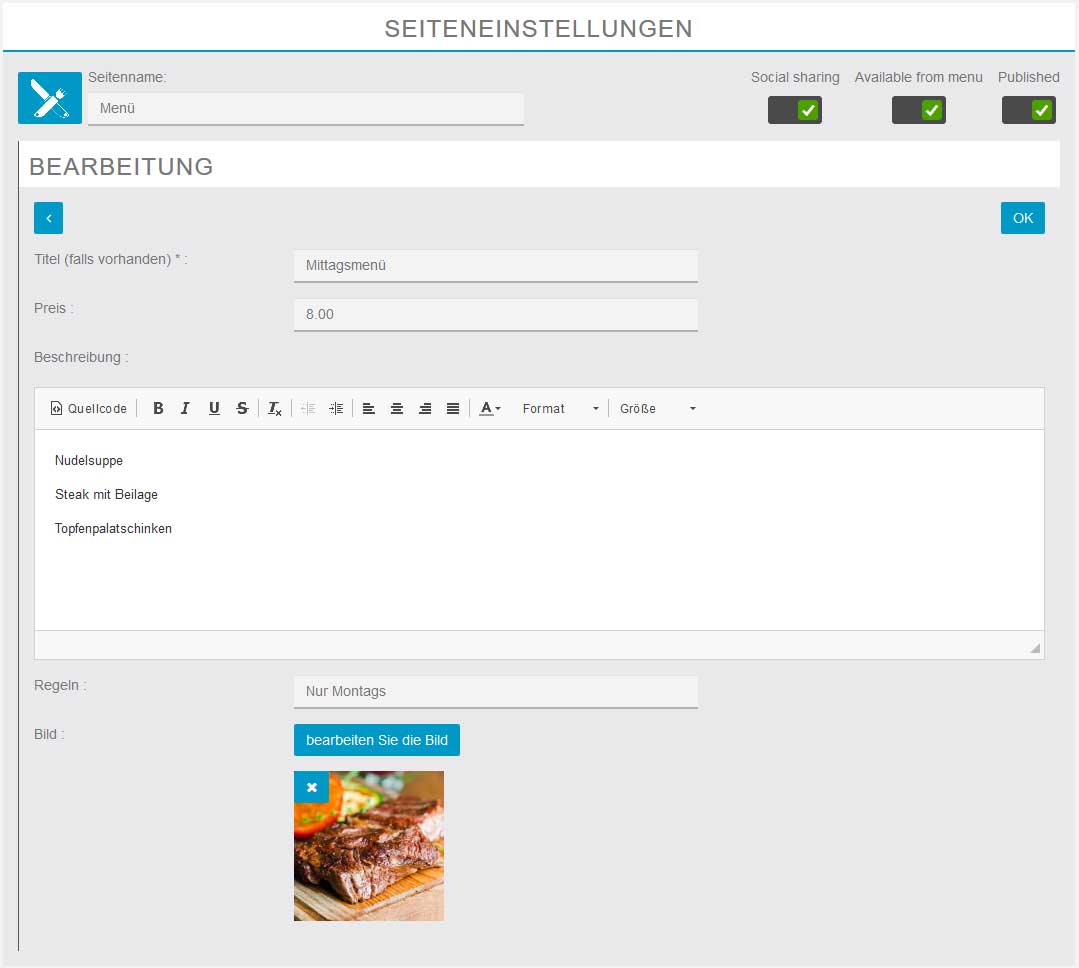Confirm with the OK button

(x=1023, y=218)
